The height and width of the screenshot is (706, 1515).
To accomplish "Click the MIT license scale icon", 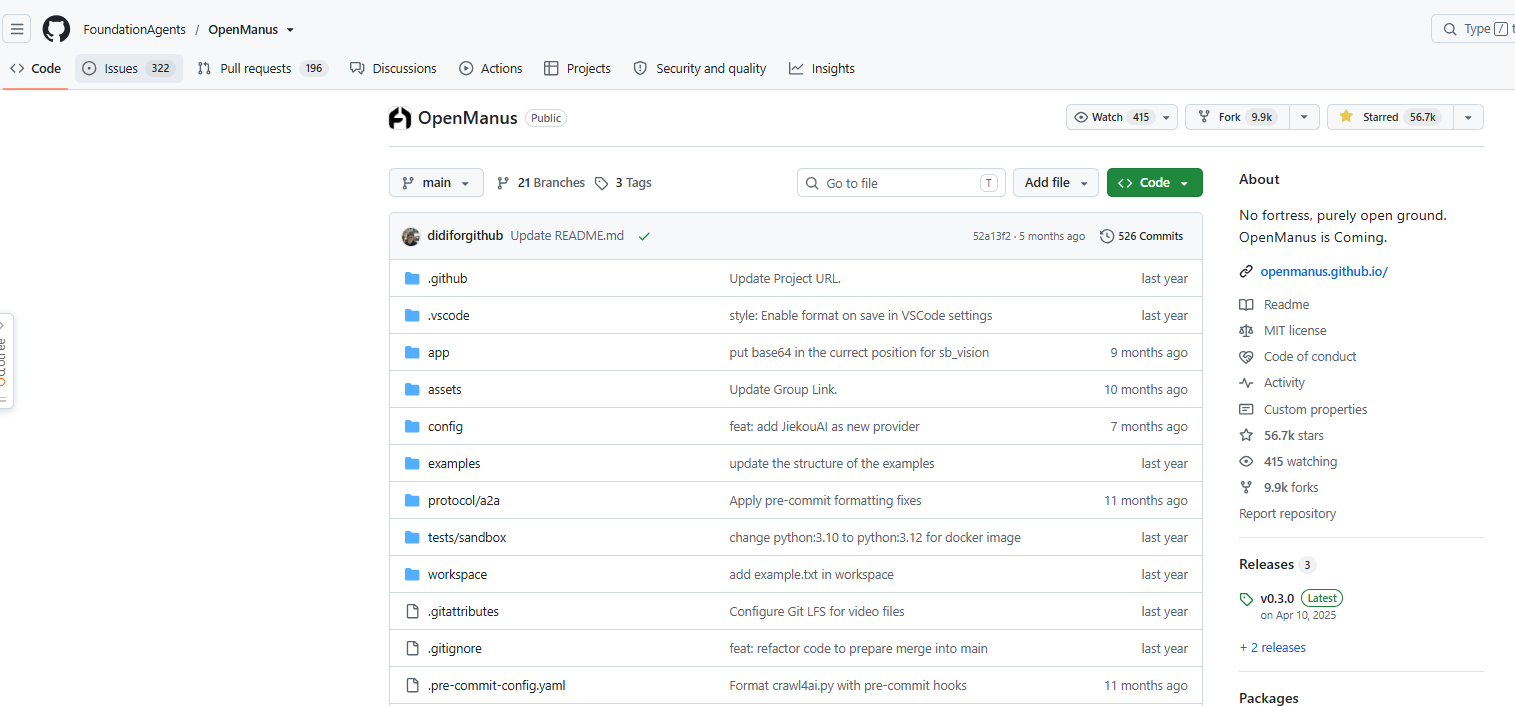I will [1246, 330].
